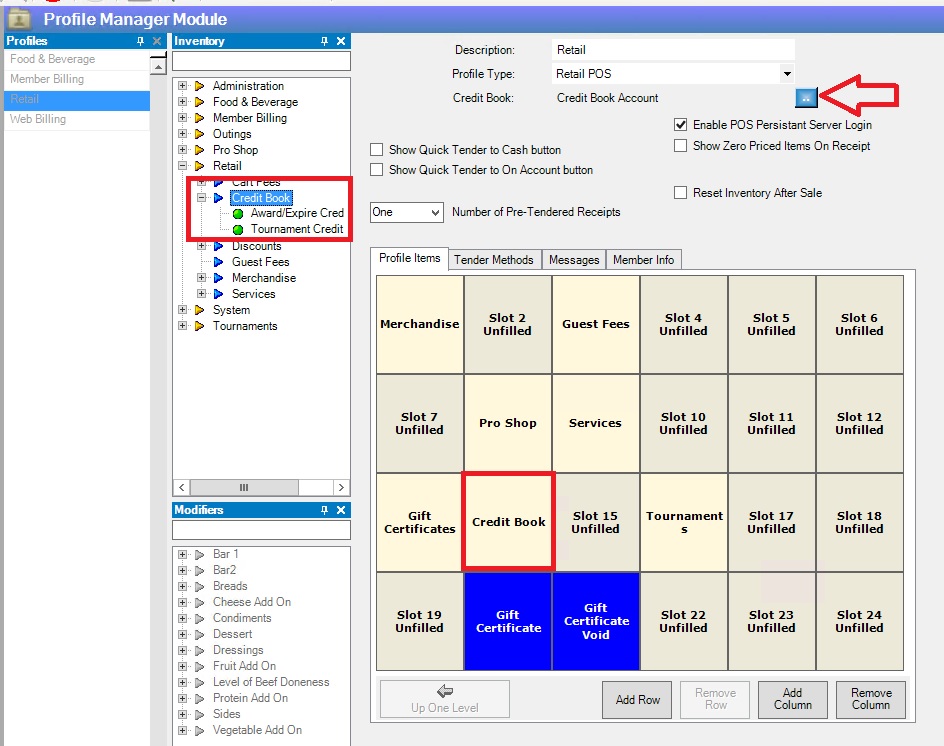Pin the Inventory panel with pushpin icon

(x=324, y=41)
